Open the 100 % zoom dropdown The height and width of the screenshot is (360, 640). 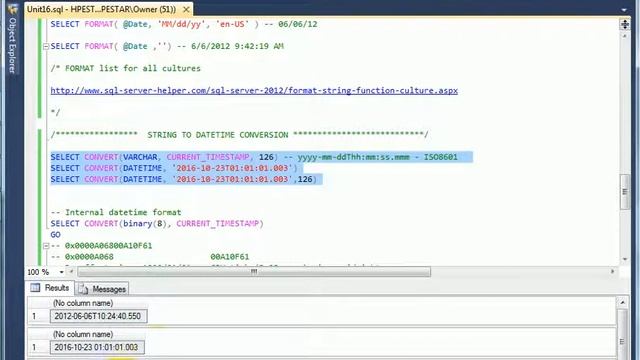(61, 272)
